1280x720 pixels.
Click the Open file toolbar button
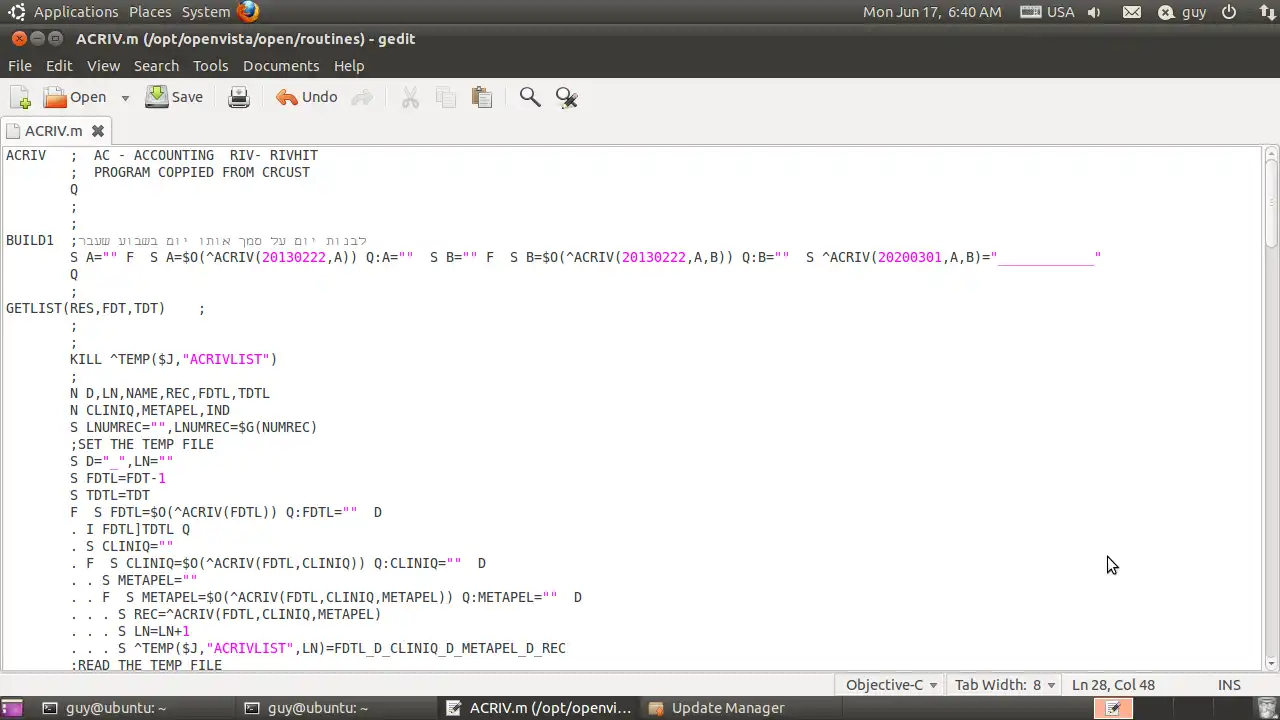pyautogui.click(x=75, y=97)
